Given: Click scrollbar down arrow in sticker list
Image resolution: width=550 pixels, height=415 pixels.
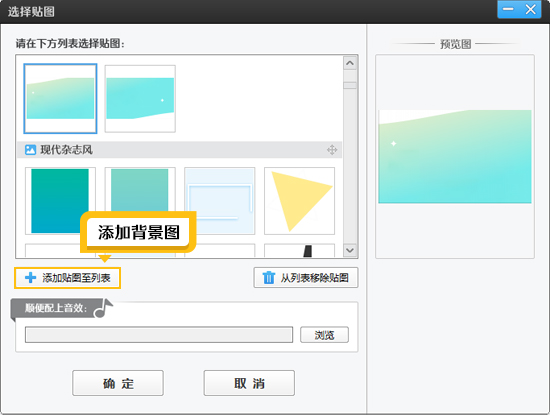Looking at the screenshot, I should [x=350, y=250].
